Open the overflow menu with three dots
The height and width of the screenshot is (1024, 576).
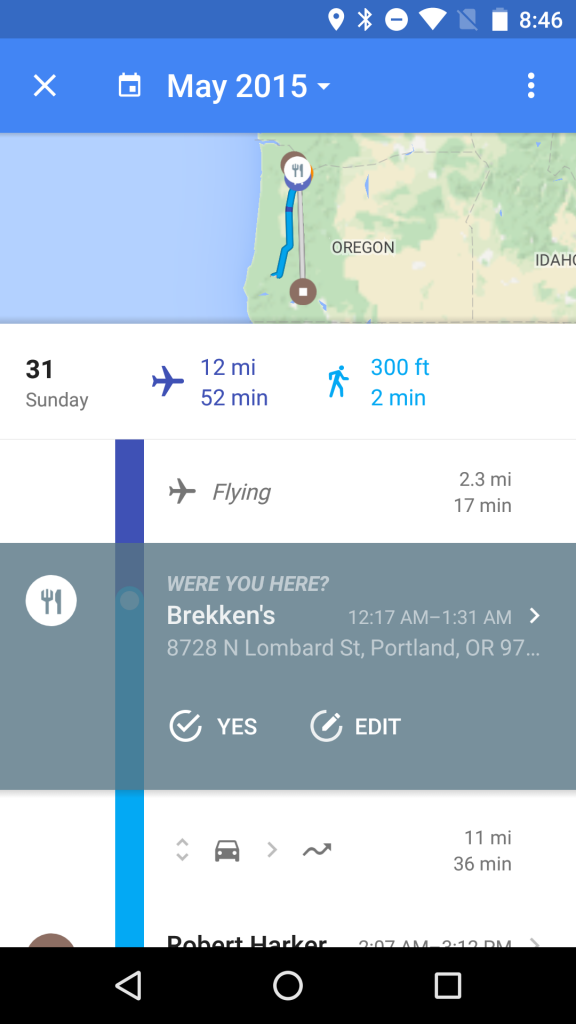(531, 86)
